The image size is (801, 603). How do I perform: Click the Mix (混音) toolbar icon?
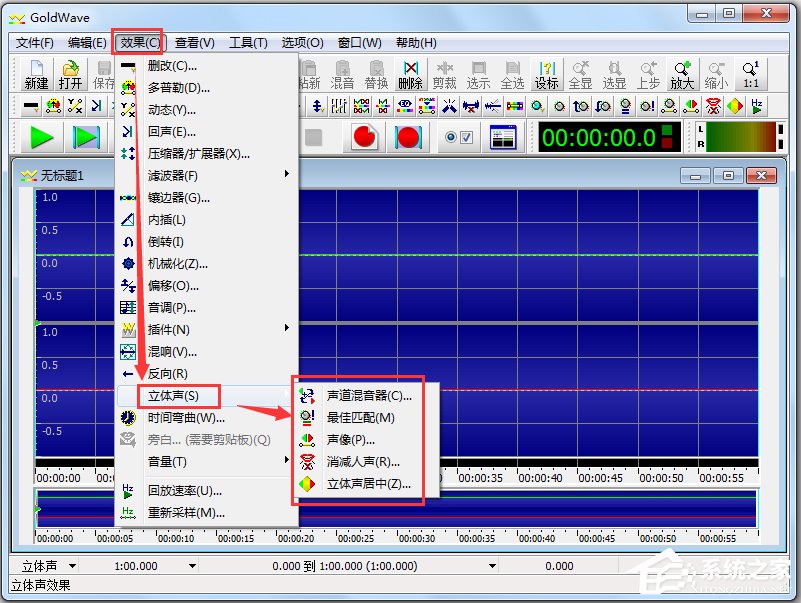pyautogui.click(x=342, y=74)
